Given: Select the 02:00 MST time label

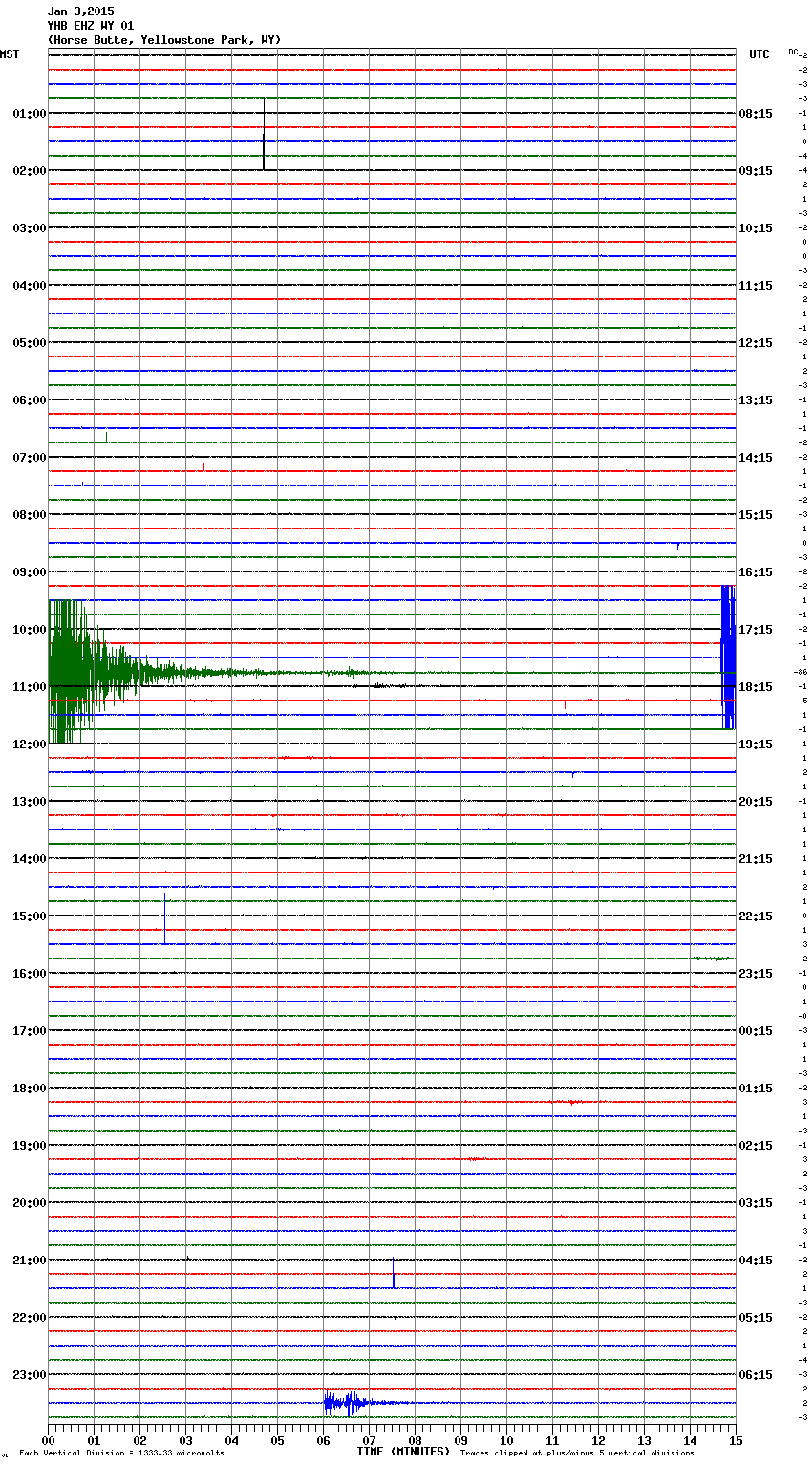Looking at the screenshot, I should (30, 171).
